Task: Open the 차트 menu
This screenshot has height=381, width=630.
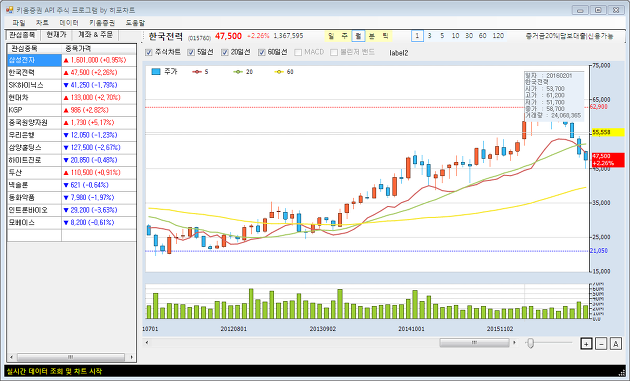Action: 42,23
